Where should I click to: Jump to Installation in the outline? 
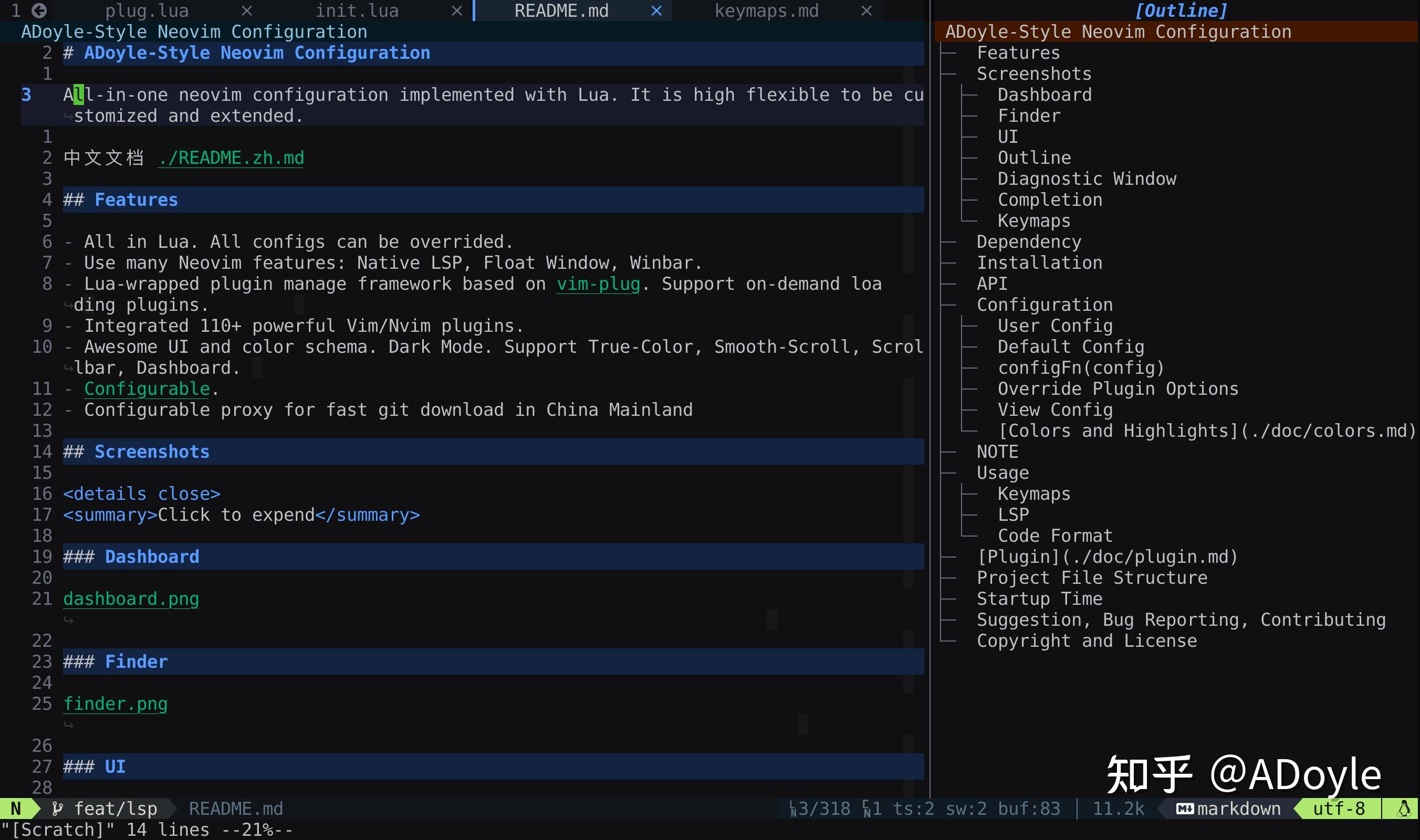[1039, 262]
